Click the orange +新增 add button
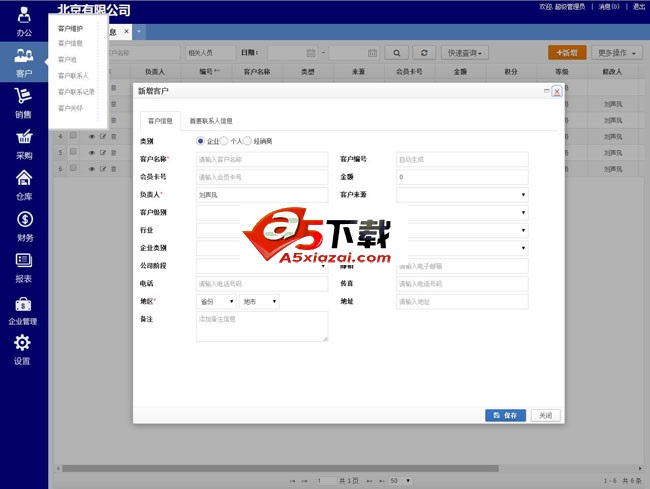 point(567,53)
